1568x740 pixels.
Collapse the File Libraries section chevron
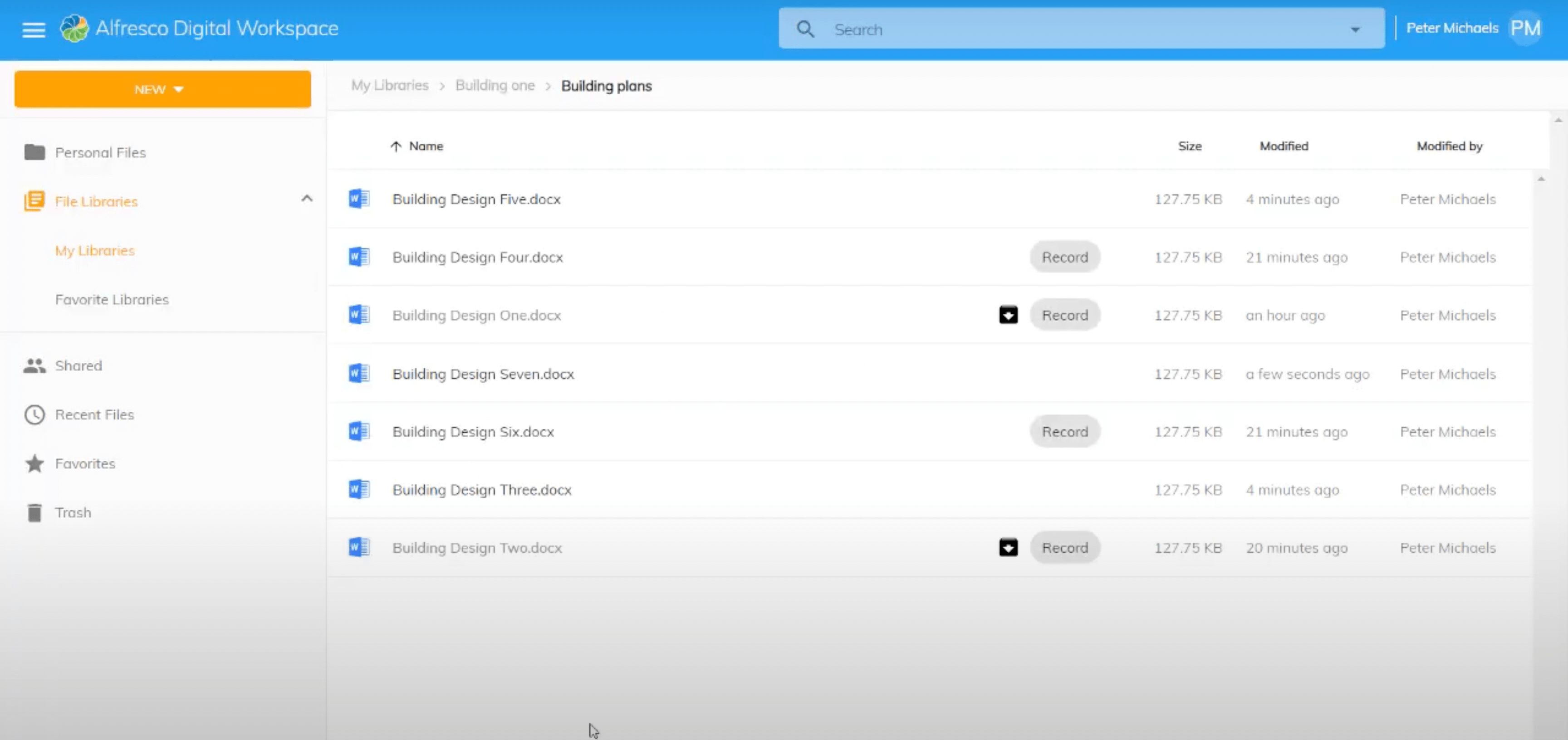(x=307, y=199)
